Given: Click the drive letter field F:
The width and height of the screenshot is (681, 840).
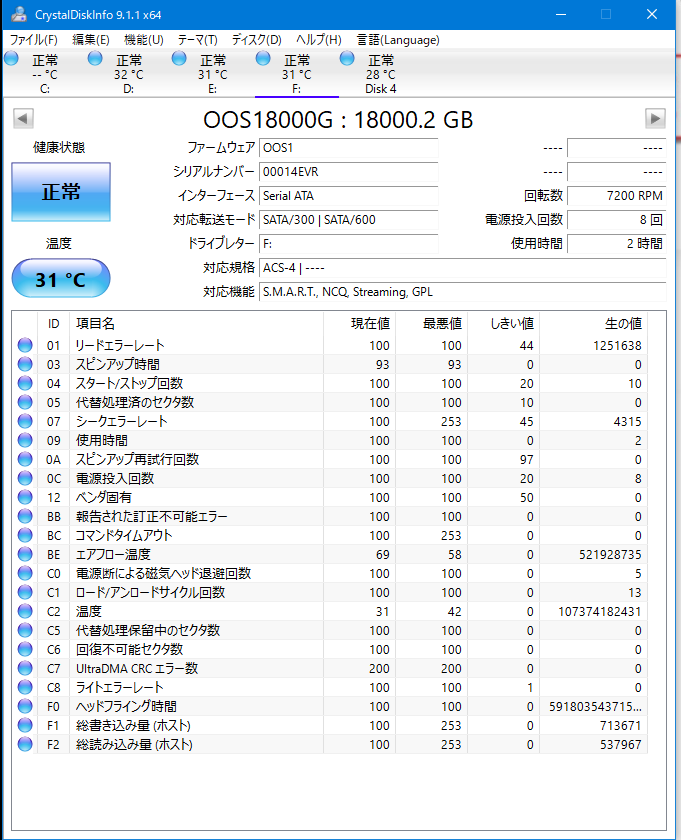Looking at the screenshot, I should [349, 244].
